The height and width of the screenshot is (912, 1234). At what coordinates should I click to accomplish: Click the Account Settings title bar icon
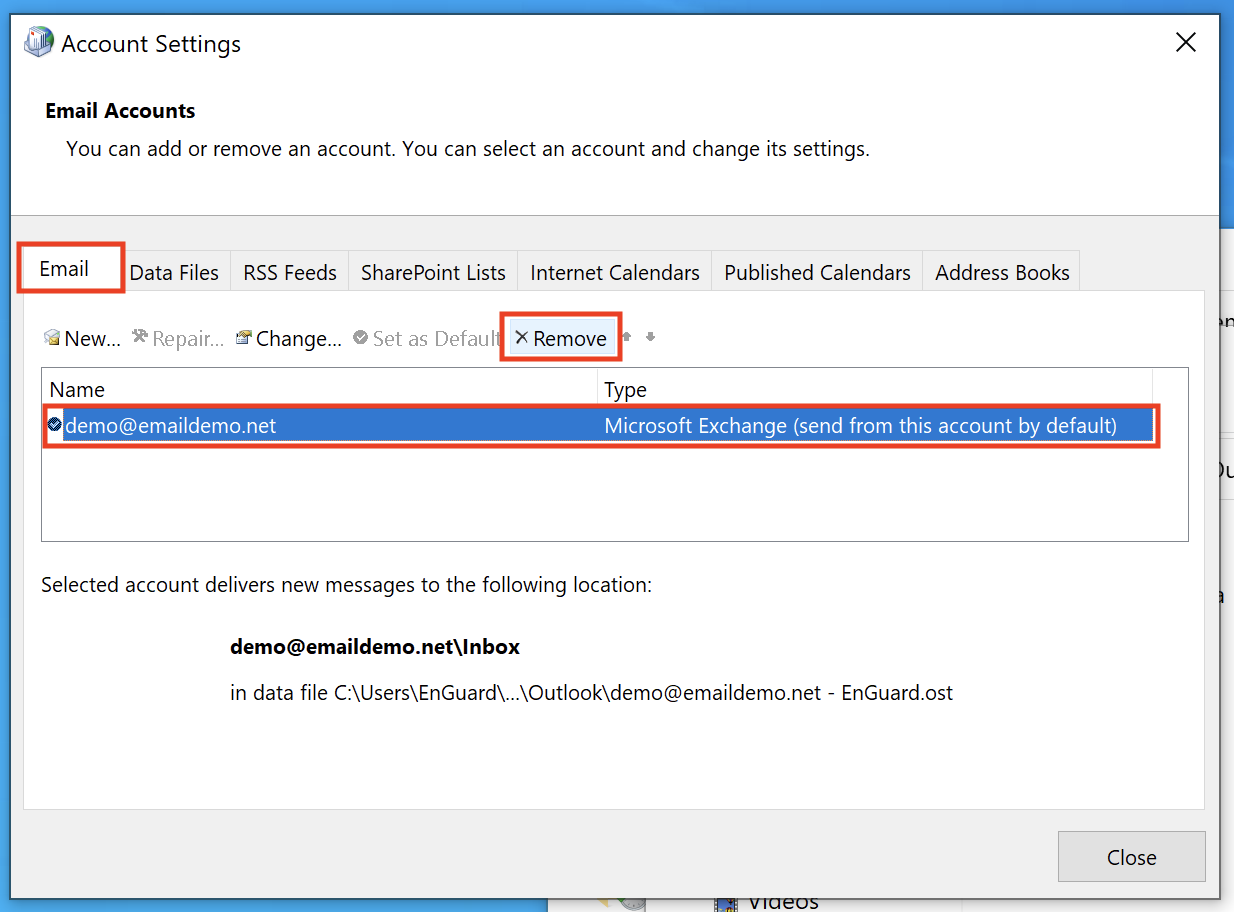(x=38, y=43)
